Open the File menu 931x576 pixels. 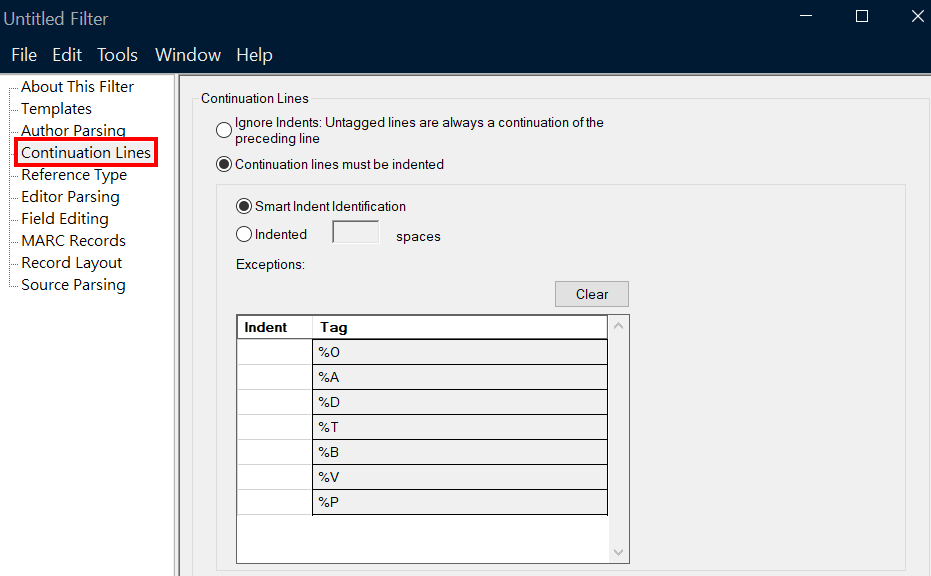(x=24, y=55)
